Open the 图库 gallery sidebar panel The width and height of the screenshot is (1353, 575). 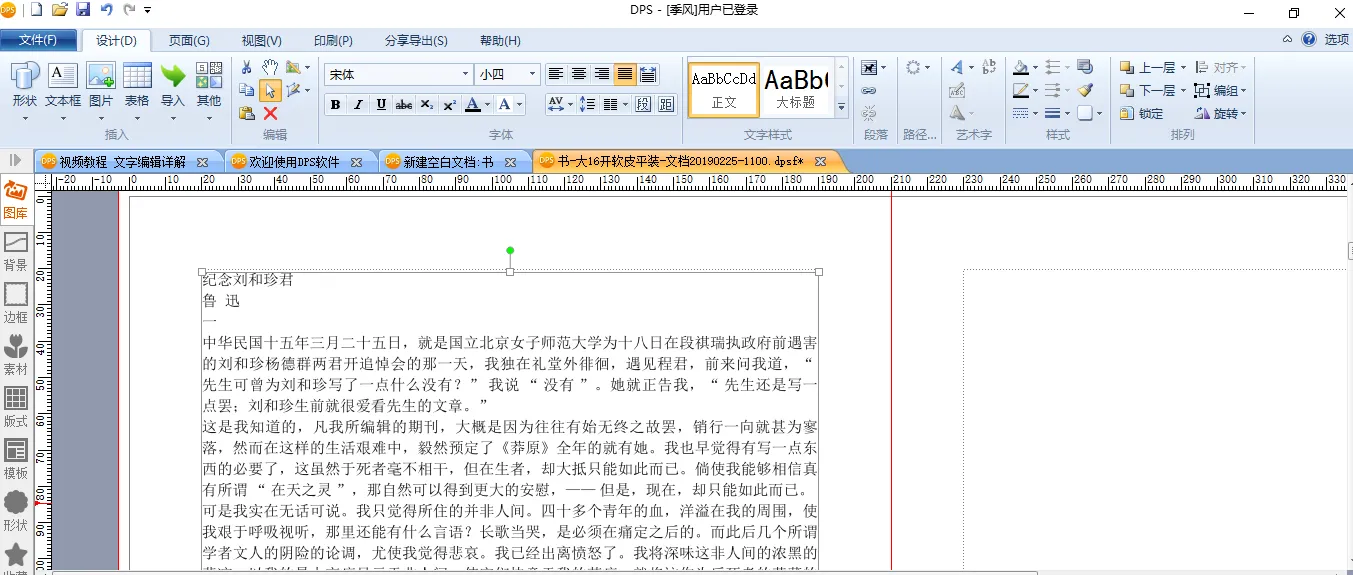click(16, 199)
